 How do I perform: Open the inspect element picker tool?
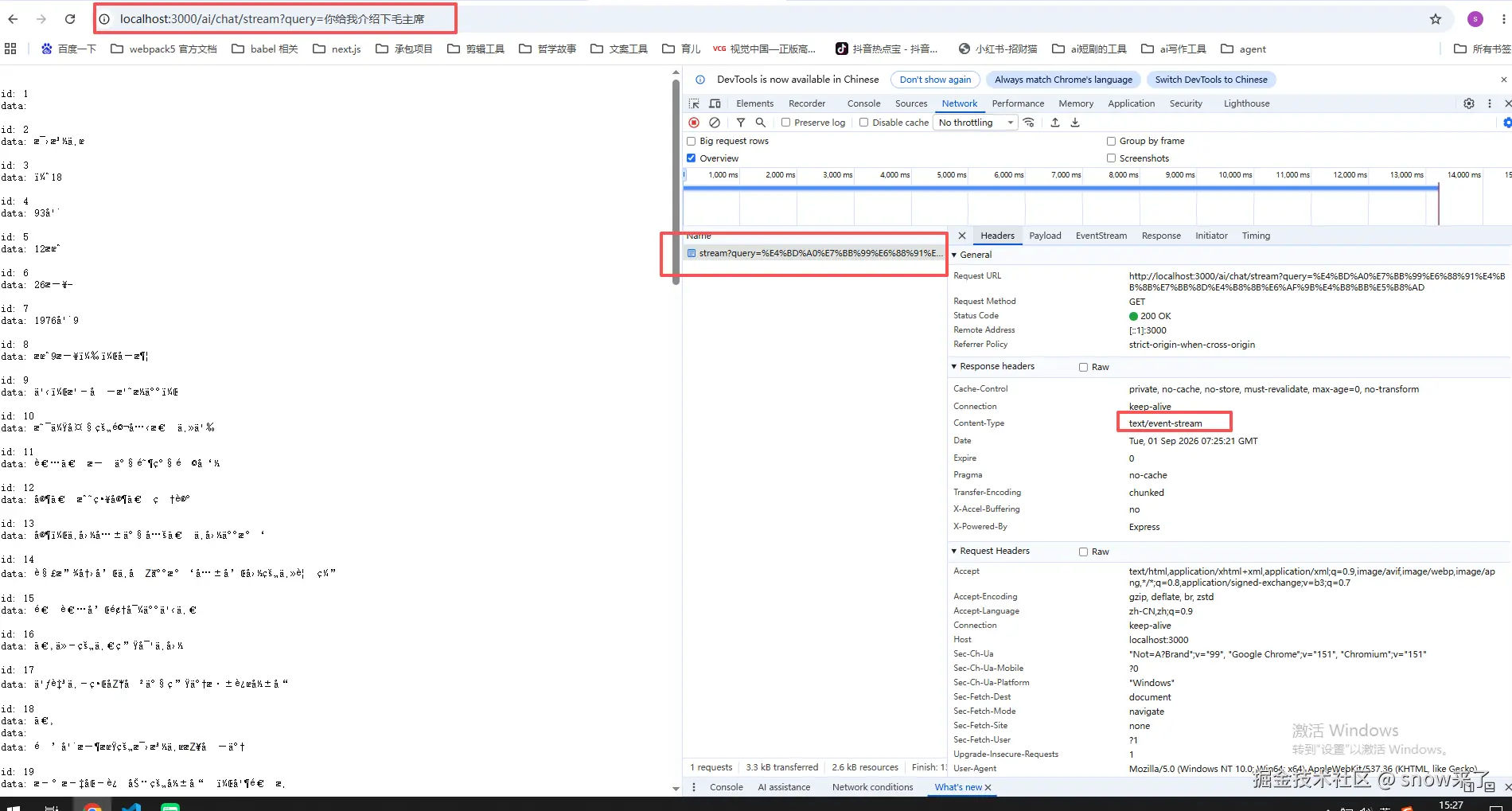[694, 103]
